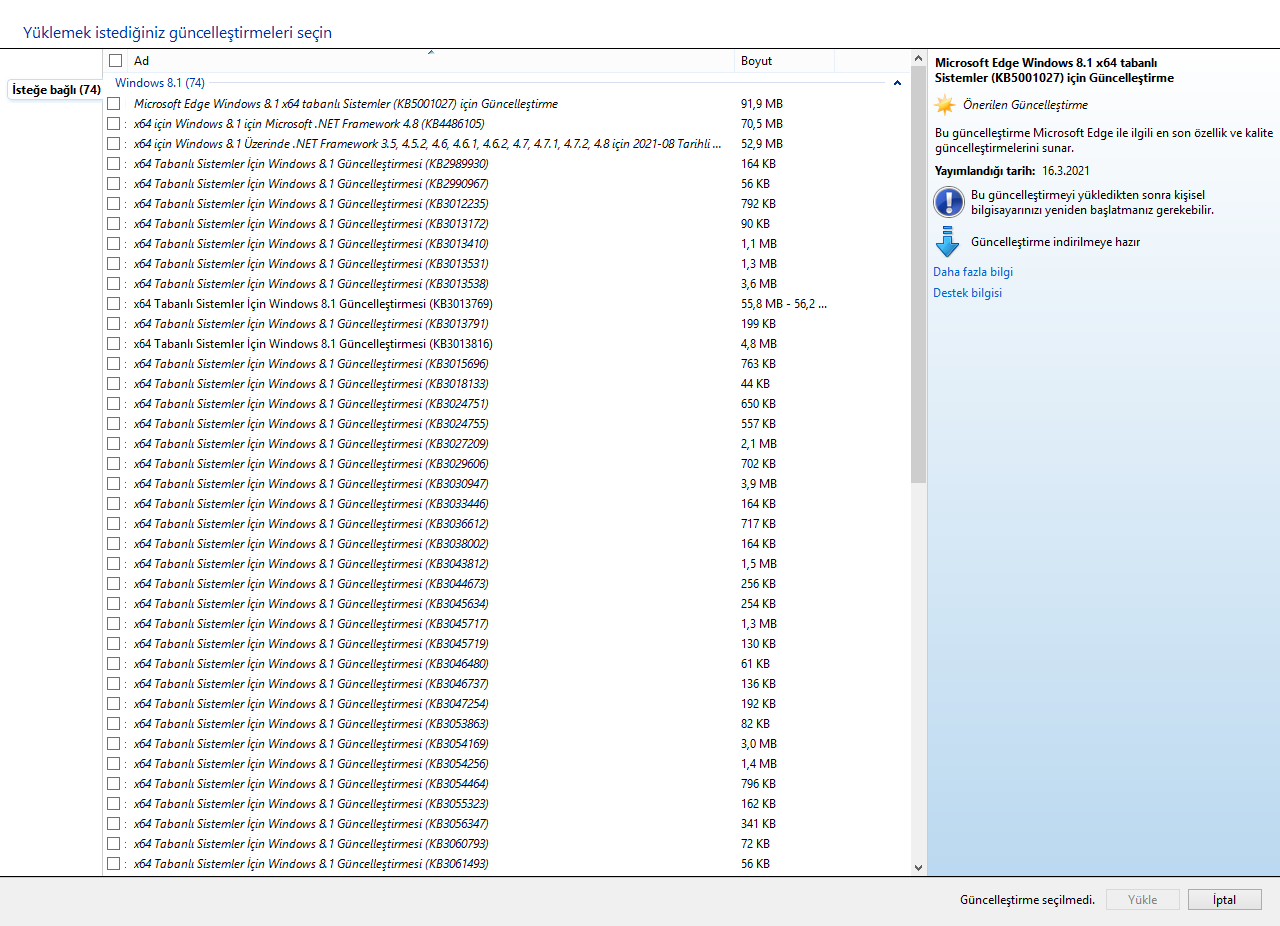The height and width of the screenshot is (926, 1280).
Task: Click the blue download arrow icon
Action: (x=948, y=242)
